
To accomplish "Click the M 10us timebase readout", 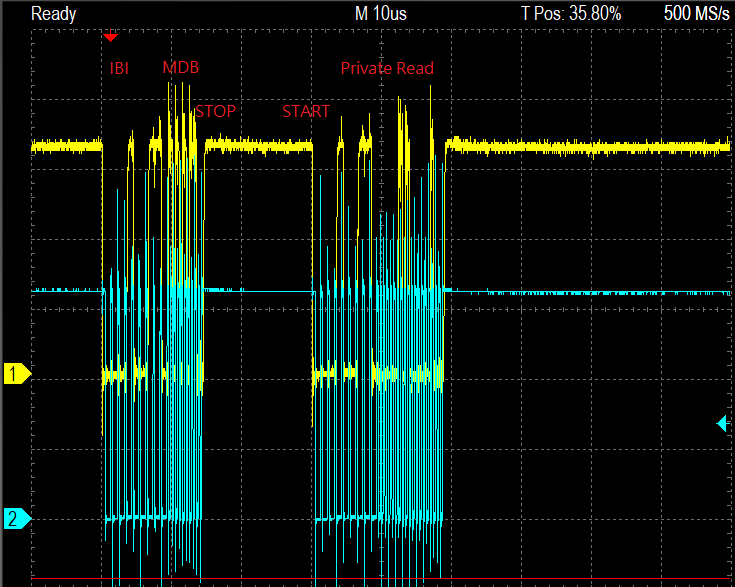I will (381, 14).
